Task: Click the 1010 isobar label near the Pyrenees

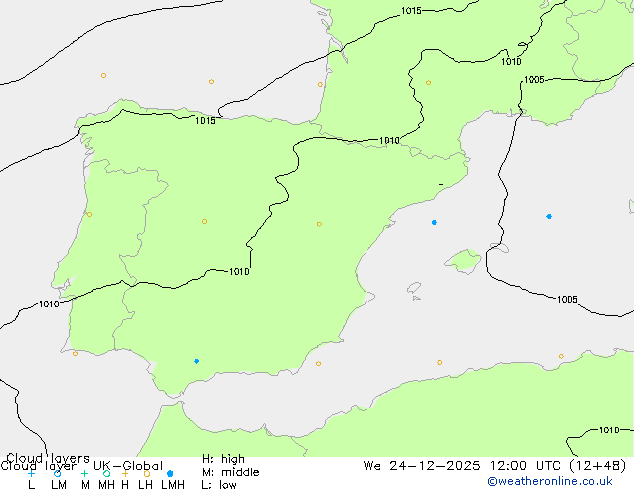Action: point(389,140)
